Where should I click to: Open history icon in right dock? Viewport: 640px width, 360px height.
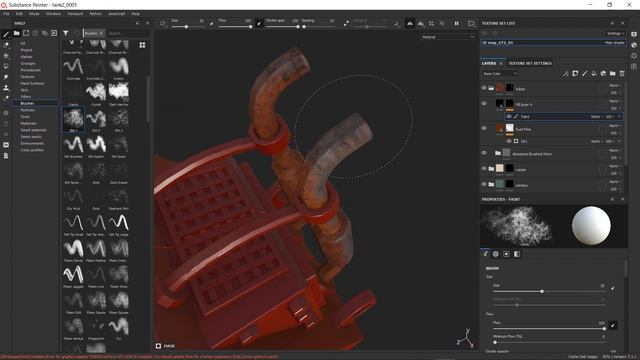click(634, 56)
